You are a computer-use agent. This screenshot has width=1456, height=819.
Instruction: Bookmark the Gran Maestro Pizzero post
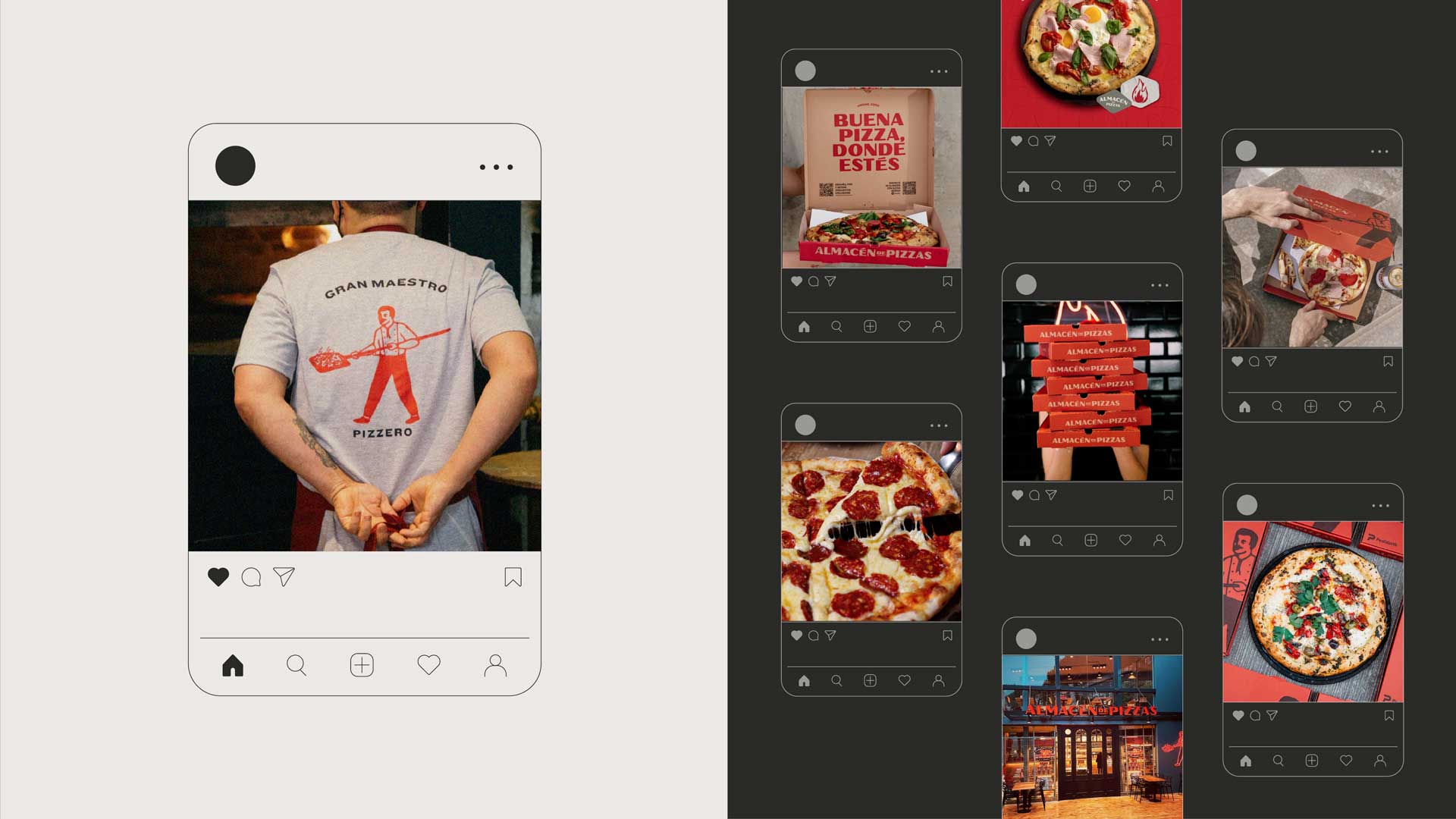click(x=513, y=577)
